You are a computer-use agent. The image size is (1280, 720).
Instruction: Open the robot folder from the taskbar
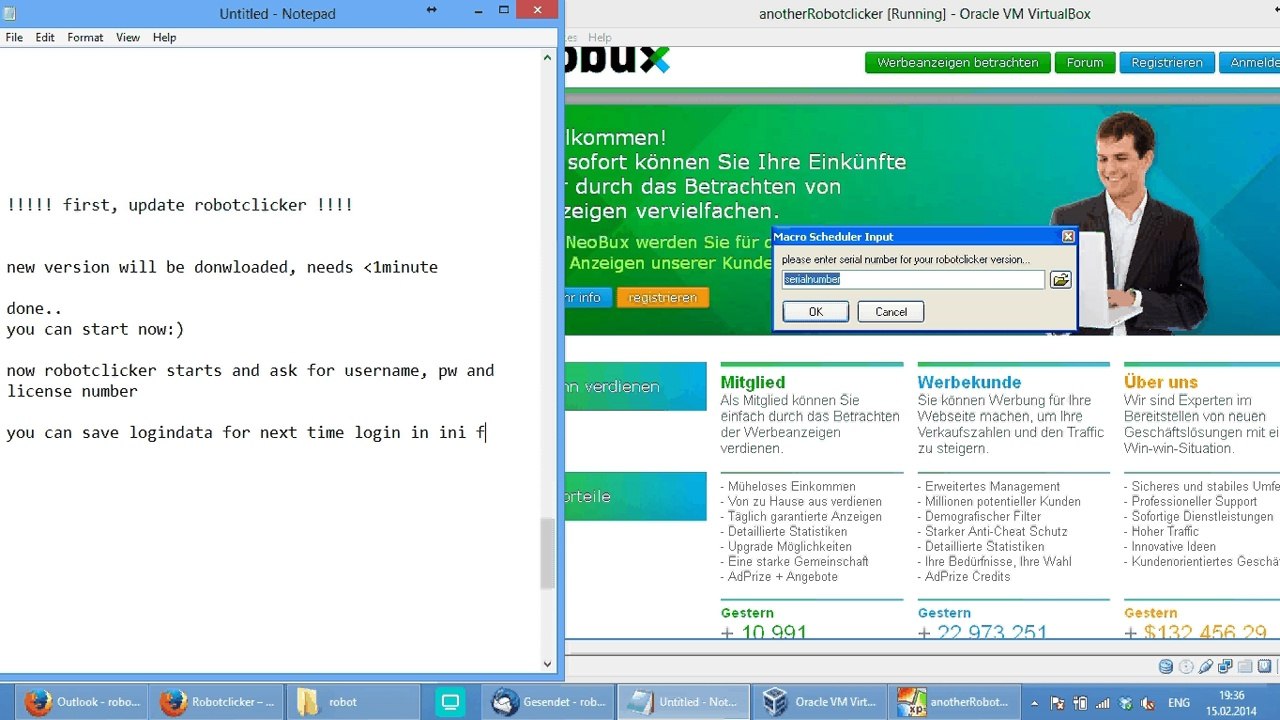click(x=354, y=702)
